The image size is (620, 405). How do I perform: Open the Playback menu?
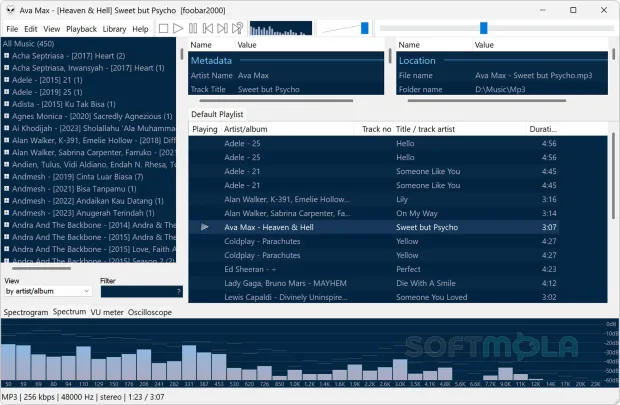tap(81, 29)
